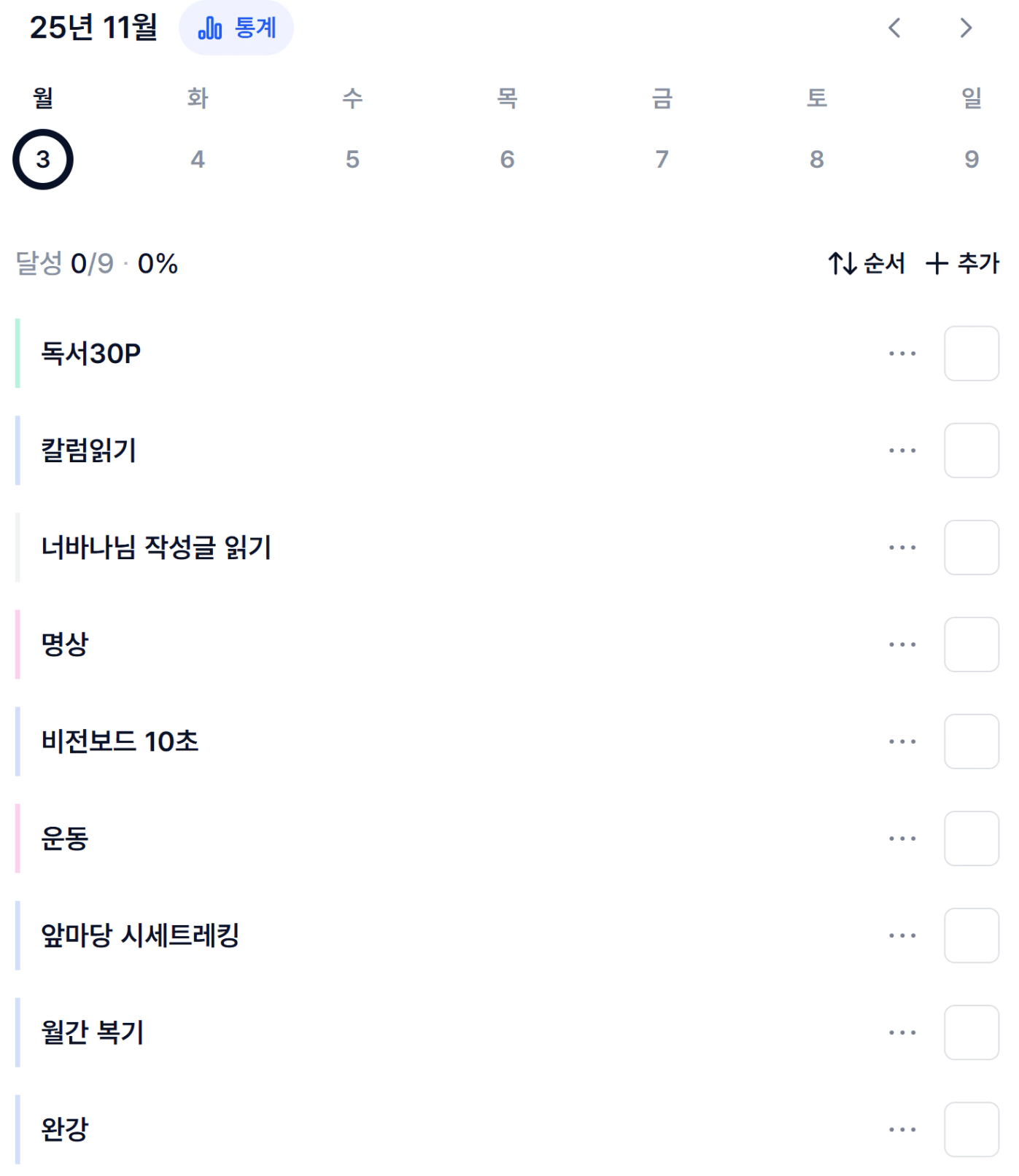1019x1176 pixels.
Task: Check off the 칼럼읽기 habit
Action: pos(971,451)
